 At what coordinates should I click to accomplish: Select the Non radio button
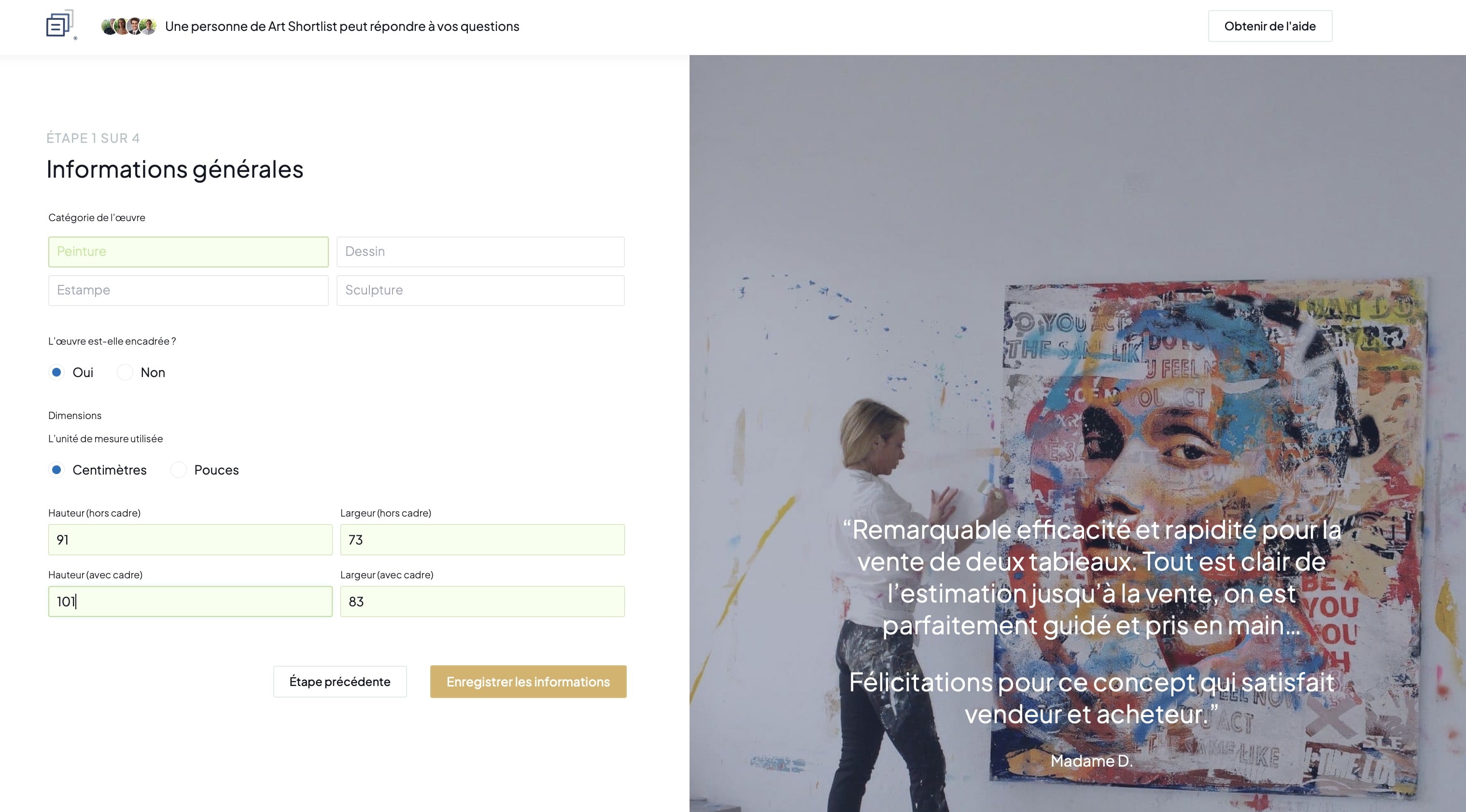(125, 372)
